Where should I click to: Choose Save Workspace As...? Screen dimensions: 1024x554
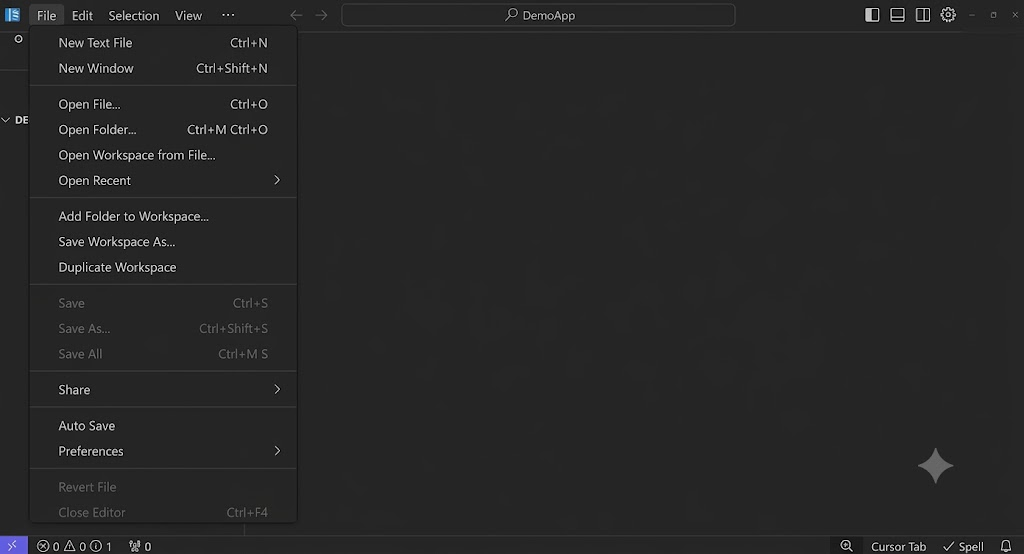[x=163, y=242]
